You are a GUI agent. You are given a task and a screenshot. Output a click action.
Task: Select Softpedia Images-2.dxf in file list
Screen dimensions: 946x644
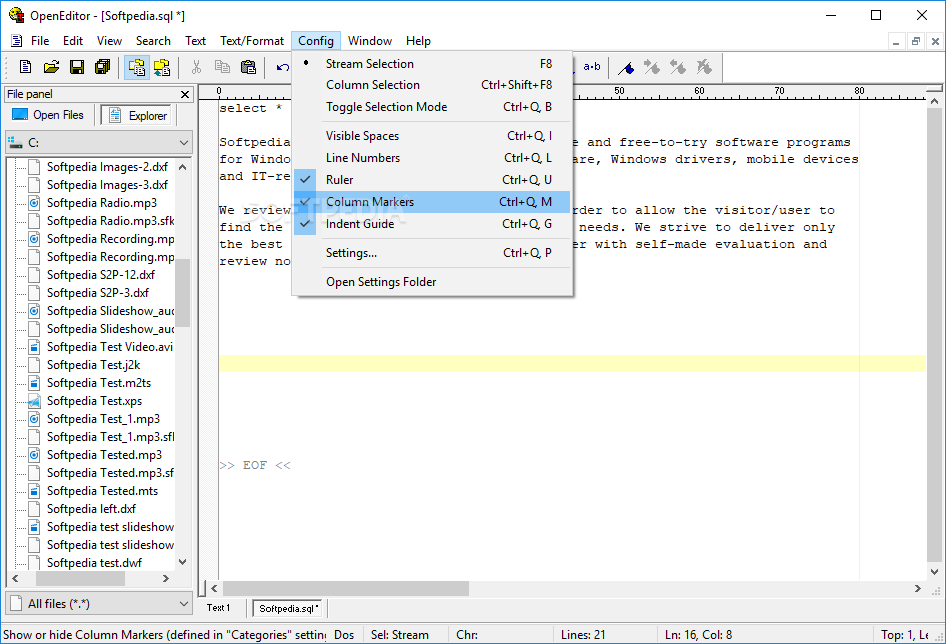107,167
